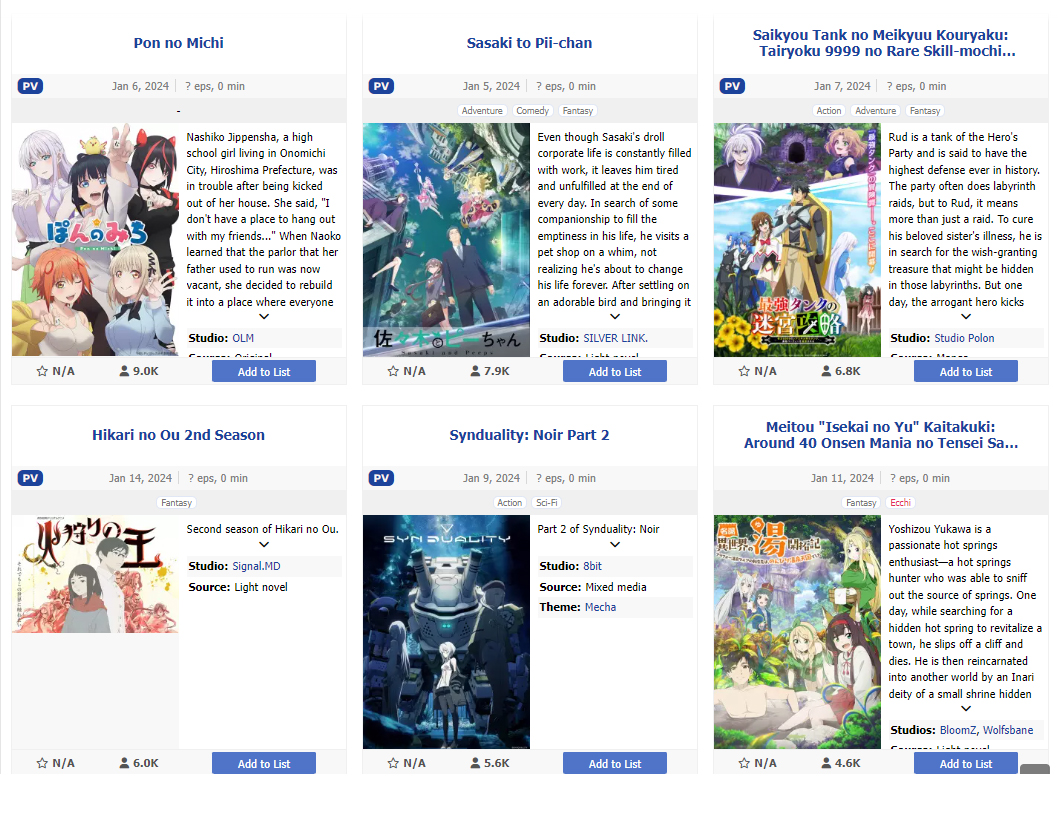Add Pon no Michi to list
The width and height of the screenshot is (1058, 830).
coord(264,372)
